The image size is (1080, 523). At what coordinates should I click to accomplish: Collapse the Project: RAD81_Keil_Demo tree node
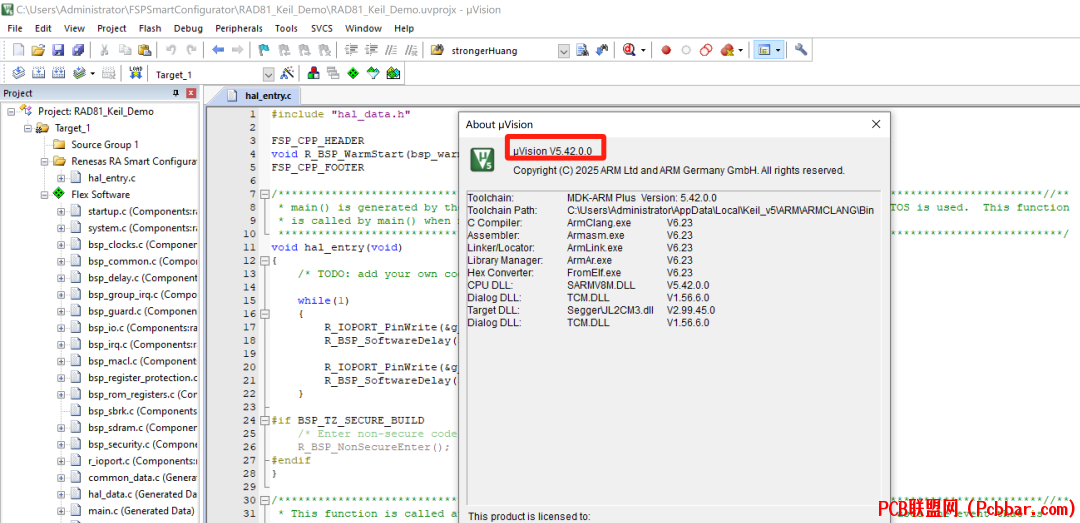coord(11,111)
